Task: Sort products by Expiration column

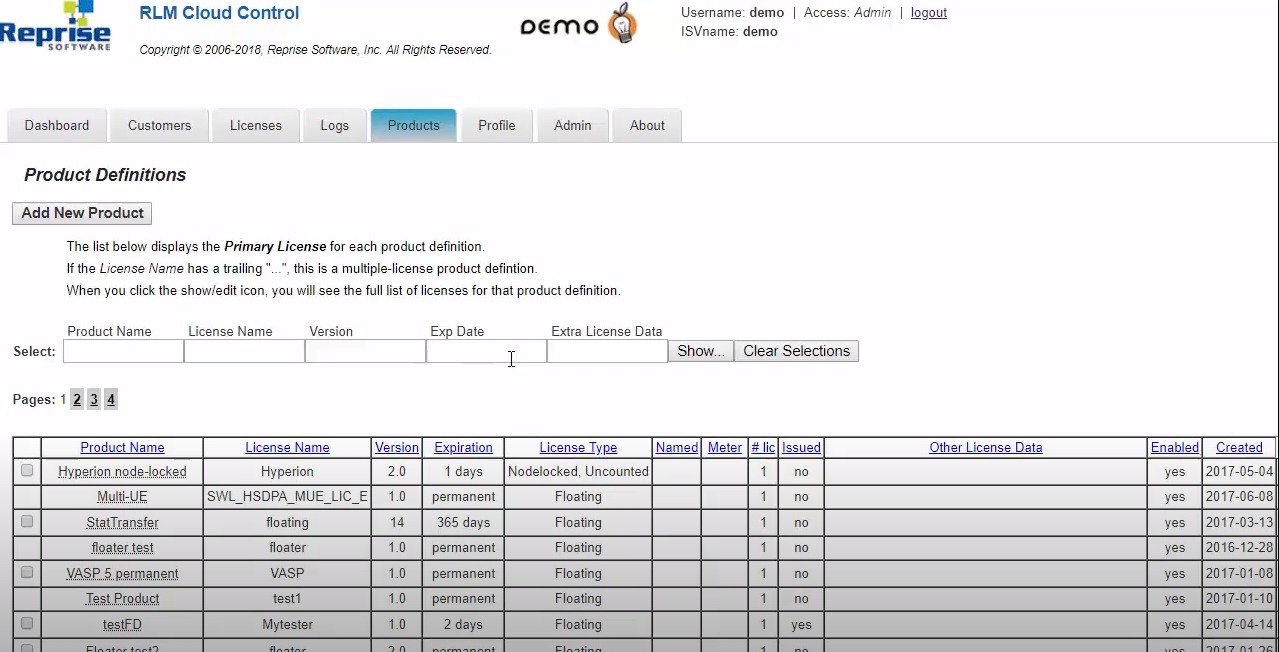Action: (x=463, y=447)
